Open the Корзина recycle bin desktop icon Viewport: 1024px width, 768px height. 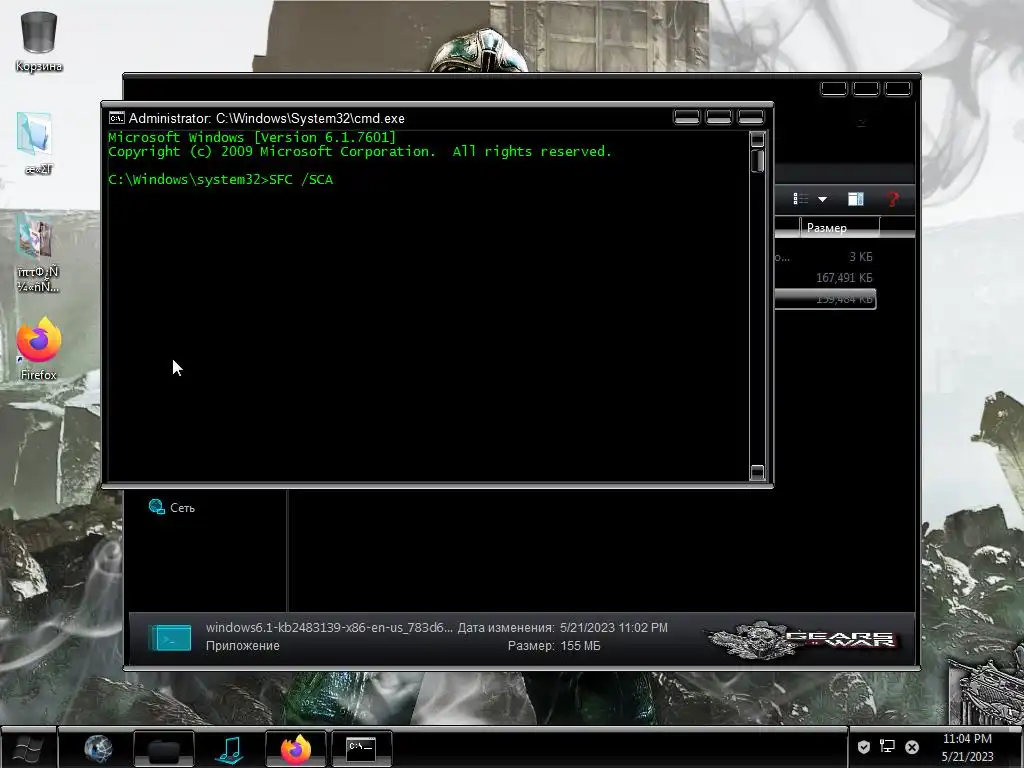tap(39, 40)
